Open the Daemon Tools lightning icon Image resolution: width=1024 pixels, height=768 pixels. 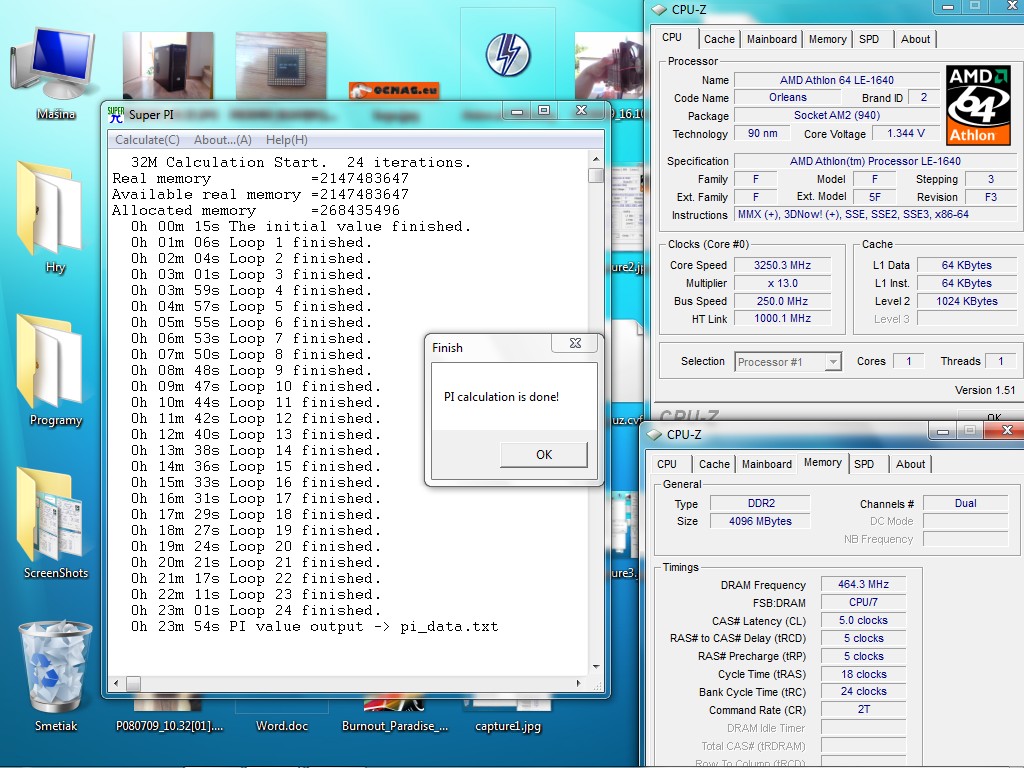508,55
